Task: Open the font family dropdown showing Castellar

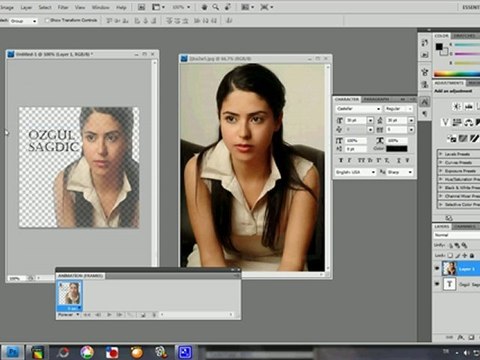Action: pyautogui.click(x=358, y=109)
